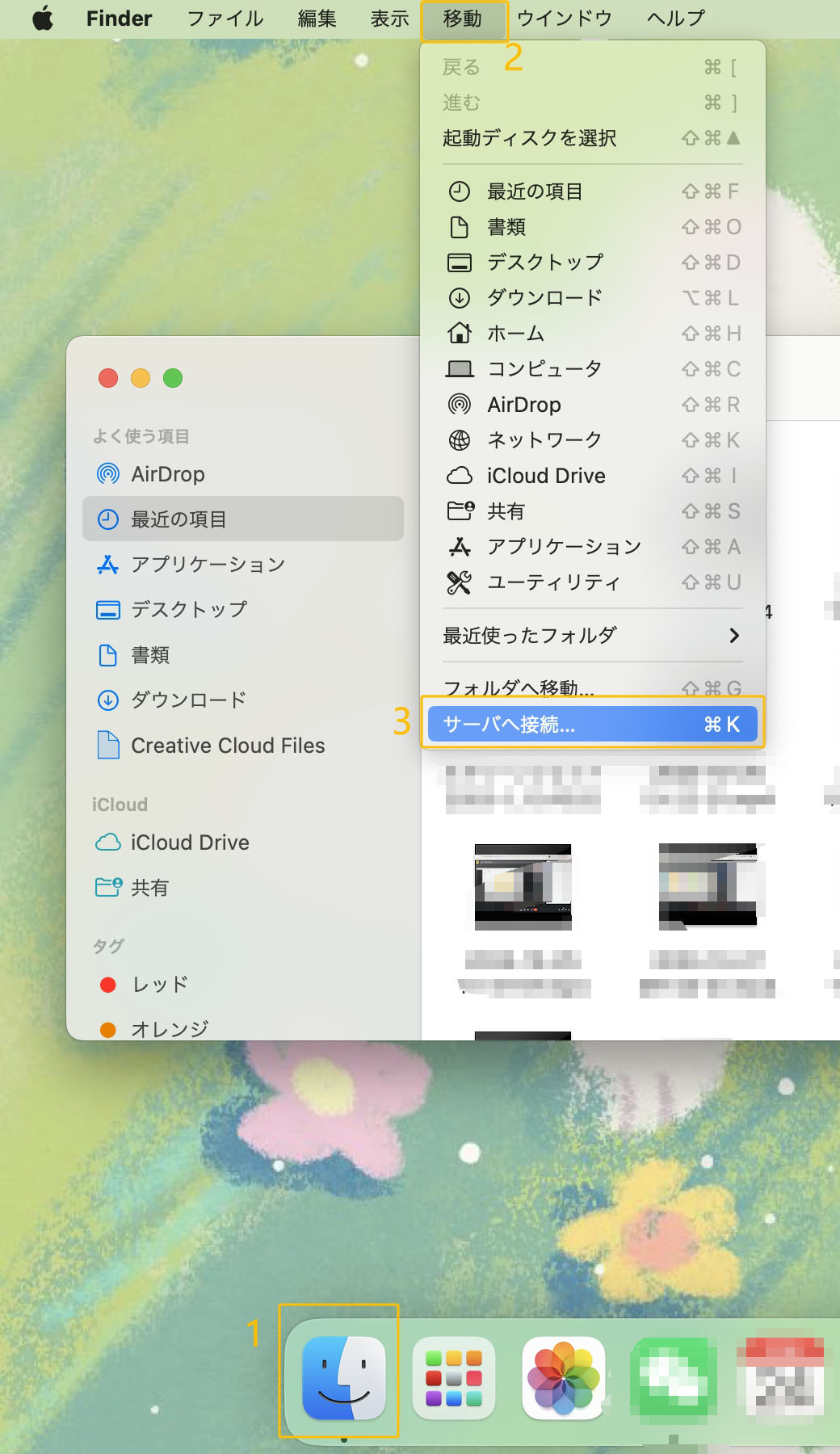The image size is (840, 1454).
Task: Select the オレンジ tag color dot
Action: [107, 1030]
